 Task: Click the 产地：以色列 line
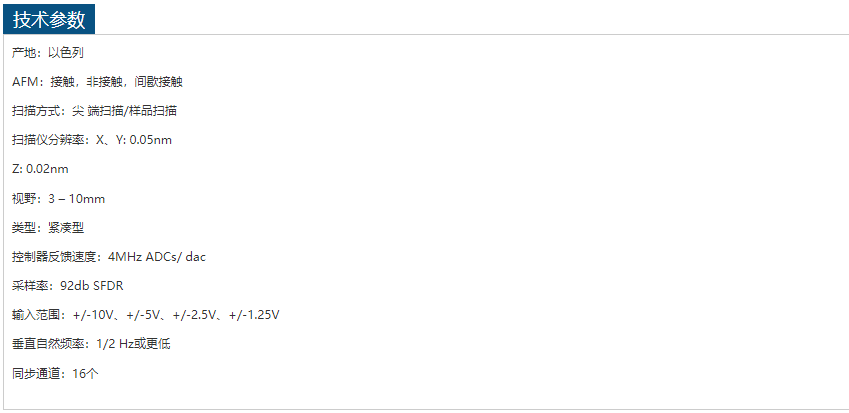click(48, 53)
